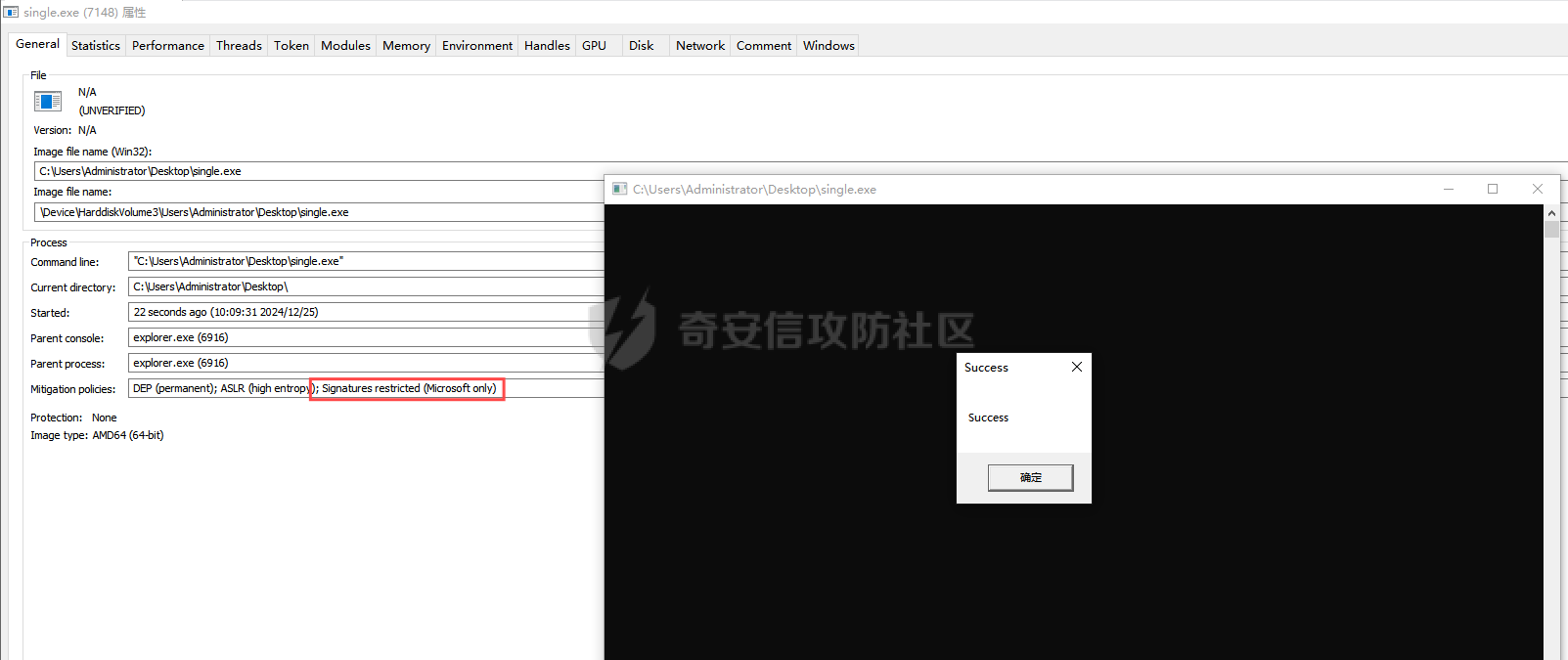Open the Memory tab
The image size is (1568, 660).
406,46
